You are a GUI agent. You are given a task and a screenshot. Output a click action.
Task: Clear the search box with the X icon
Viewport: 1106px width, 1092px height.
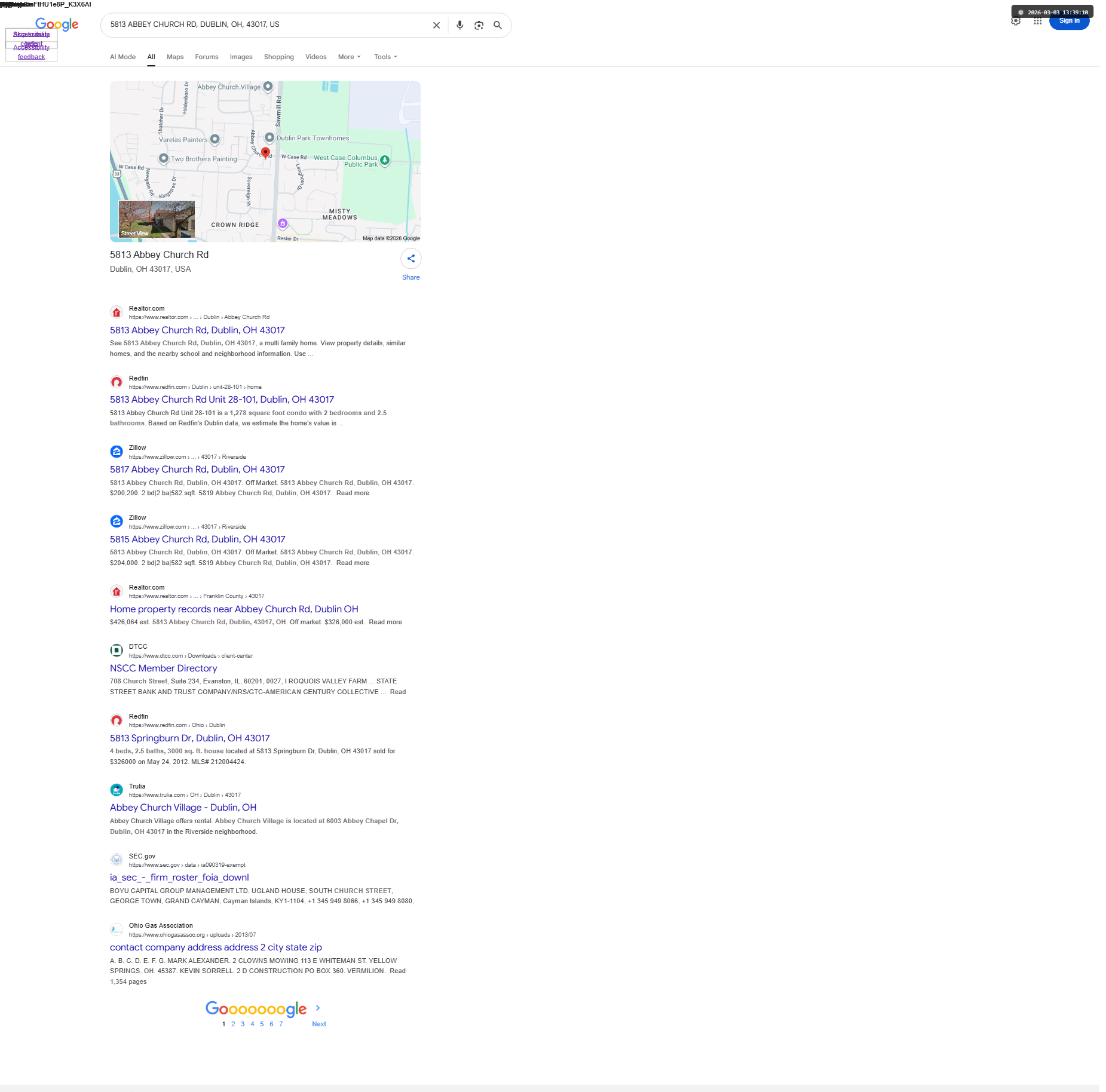pyautogui.click(x=436, y=25)
